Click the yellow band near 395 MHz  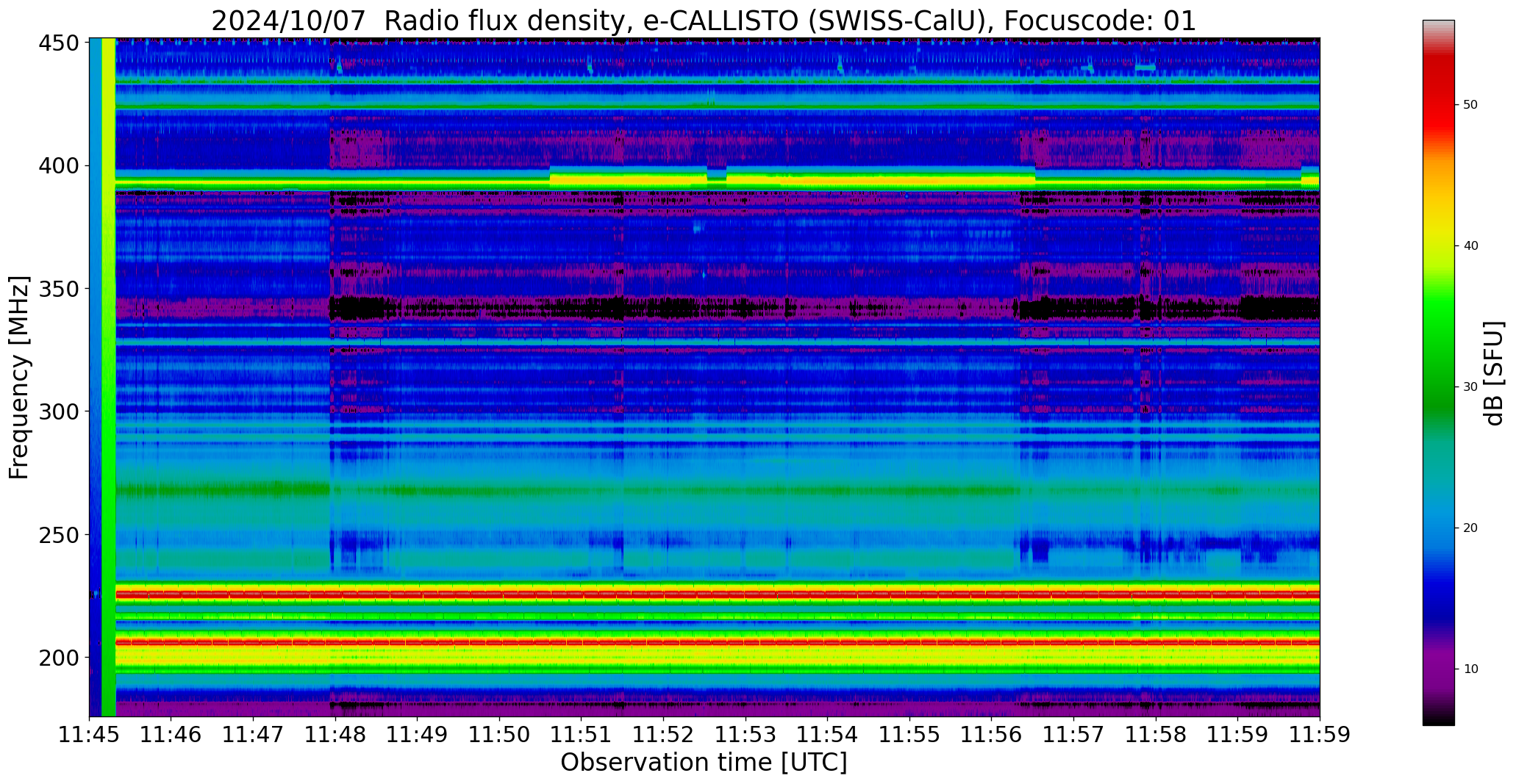pyautogui.click(x=718, y=181)
